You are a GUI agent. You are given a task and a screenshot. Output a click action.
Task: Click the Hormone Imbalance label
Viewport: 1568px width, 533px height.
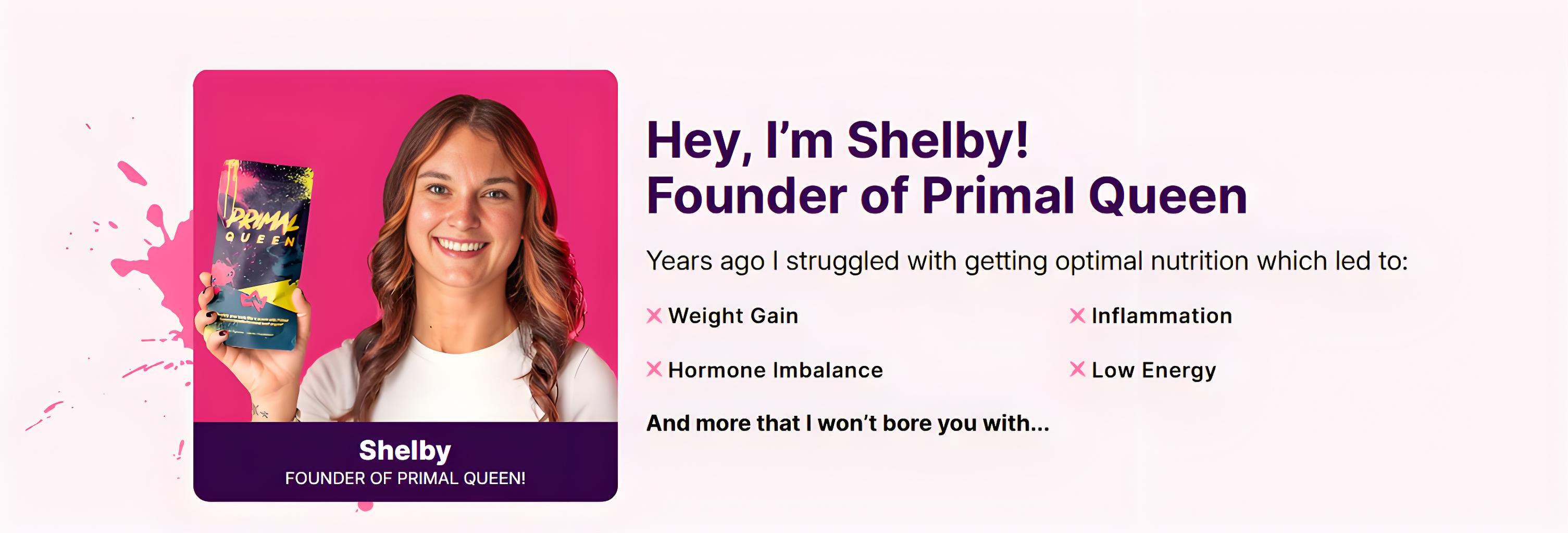click(775, 370)
